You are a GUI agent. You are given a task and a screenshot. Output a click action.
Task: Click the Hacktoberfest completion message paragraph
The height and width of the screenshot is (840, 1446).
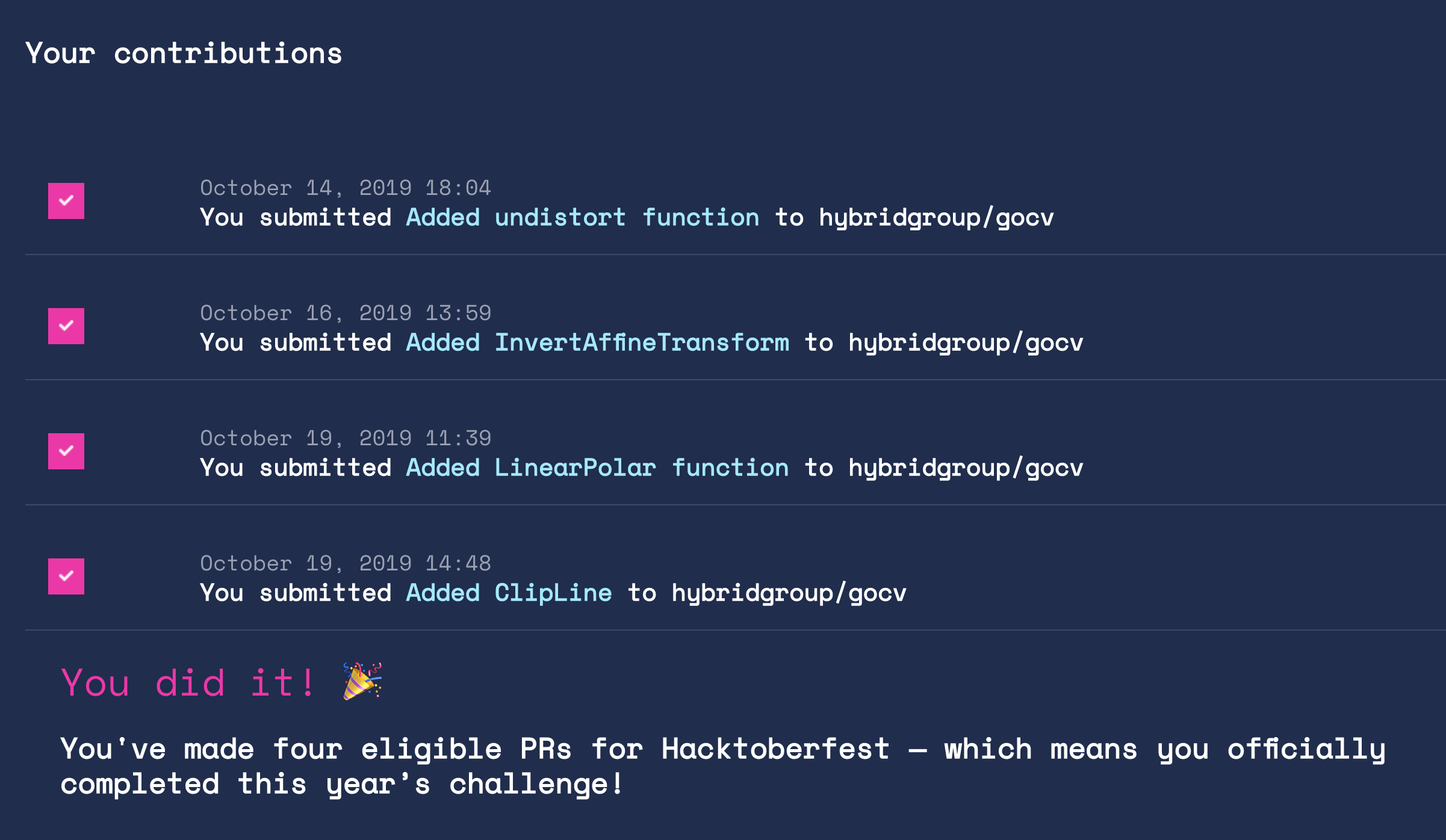tap(722, 767)
